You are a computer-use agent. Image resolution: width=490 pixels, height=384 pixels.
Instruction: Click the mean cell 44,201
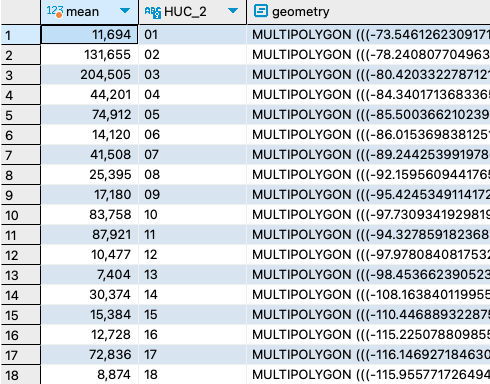click(x=89, y=95)
